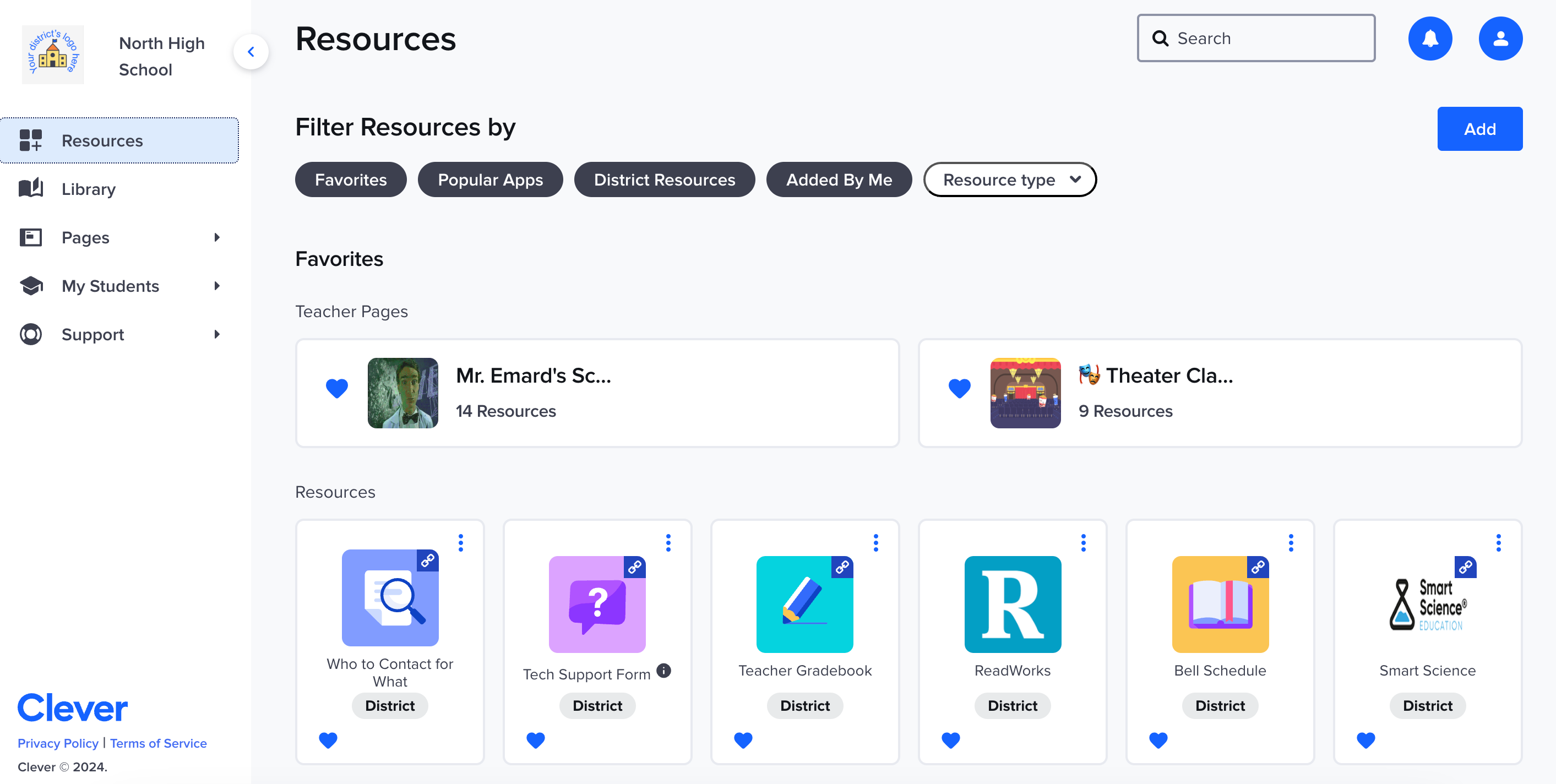The image size is (1556, 784).
Task: Unfavorite Mr. Emard's page with heart
Action: pos(336,388)
